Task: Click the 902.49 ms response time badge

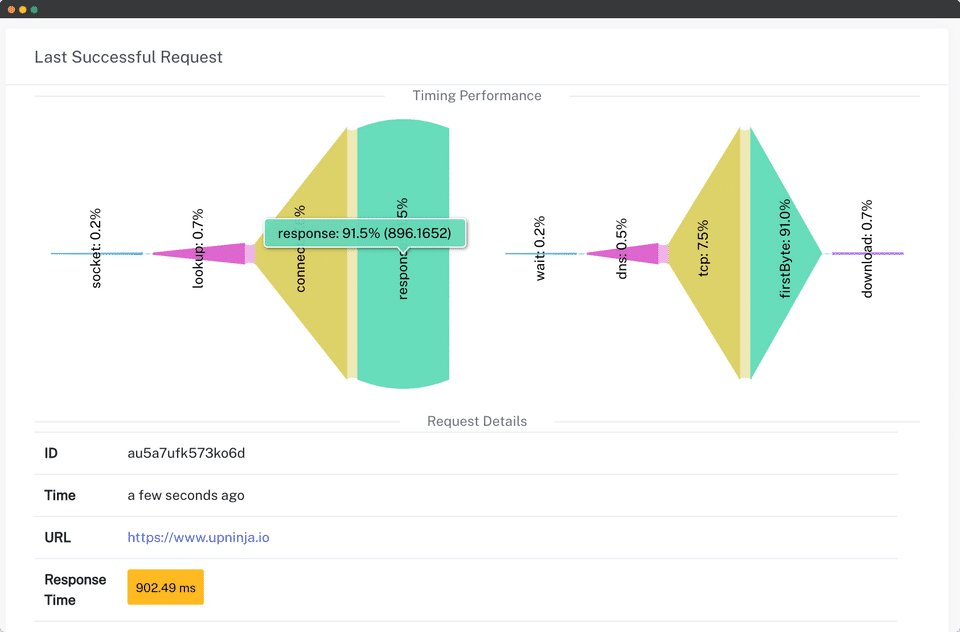Action: pos(166,588)
